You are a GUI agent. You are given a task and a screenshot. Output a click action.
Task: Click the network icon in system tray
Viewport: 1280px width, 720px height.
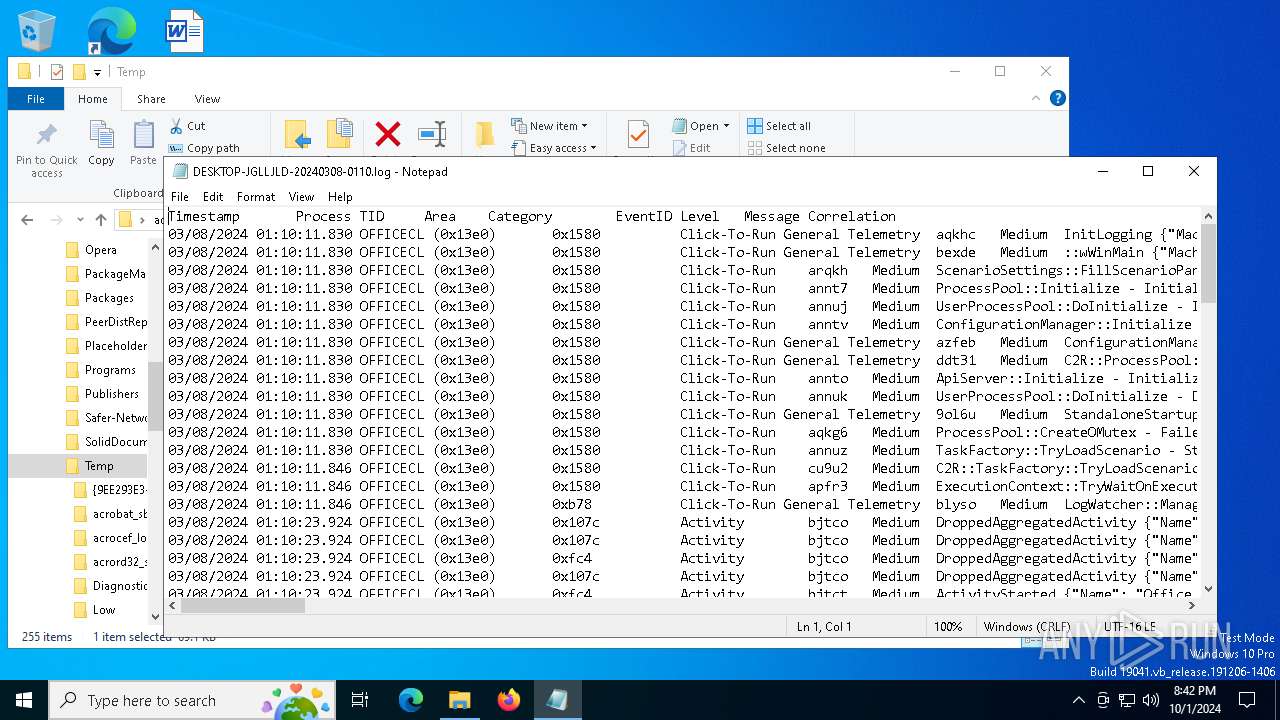point(1126,700)
